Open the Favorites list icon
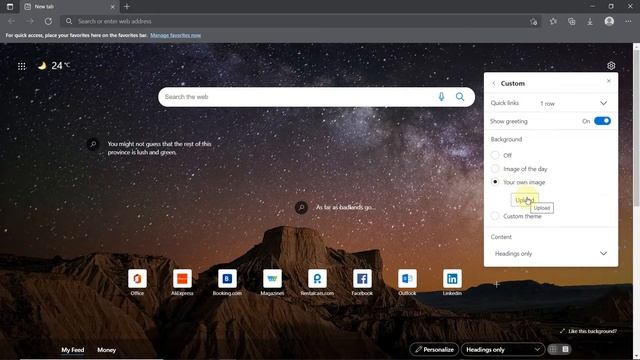The width and height of the screenshot is (640, 360). pyautogui.click(x=553, y=21)
